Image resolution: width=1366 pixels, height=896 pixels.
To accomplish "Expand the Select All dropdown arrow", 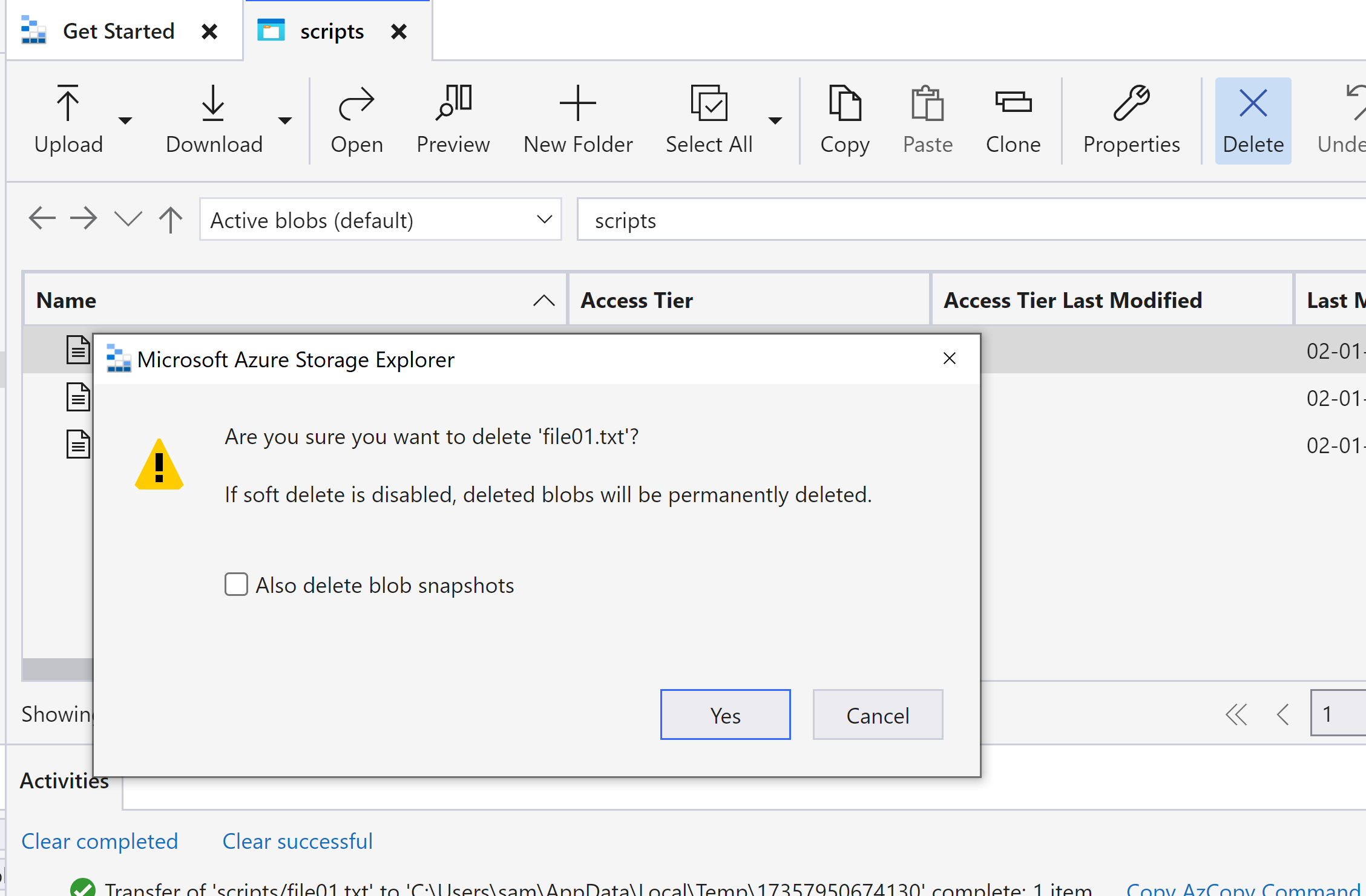I will coord(775,120).
